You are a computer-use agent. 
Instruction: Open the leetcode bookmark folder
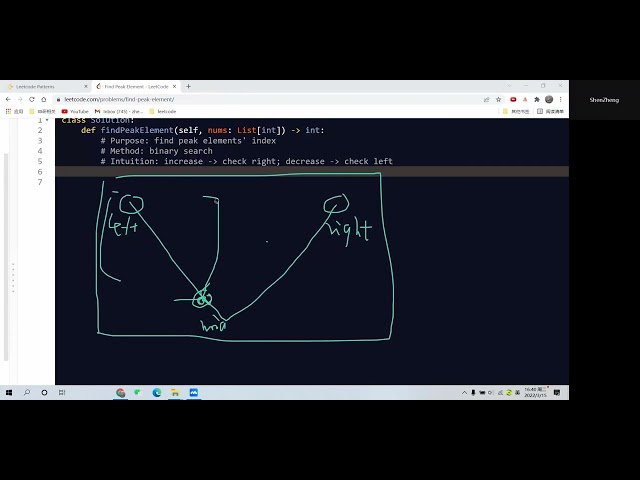point(163,111)
